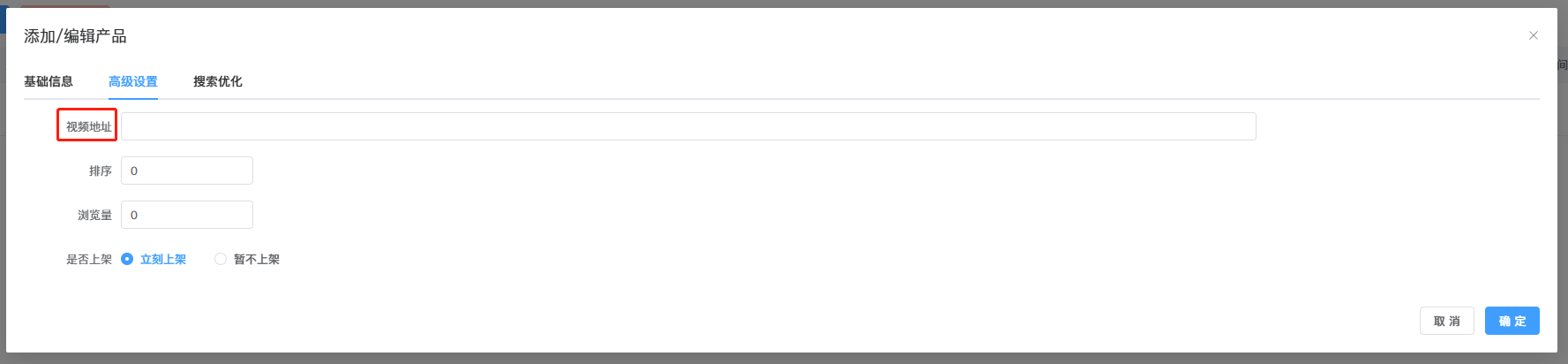This screenshot has height=364, width=1568.
Task: Click into the 浏览量 number field
Action: 187,215
